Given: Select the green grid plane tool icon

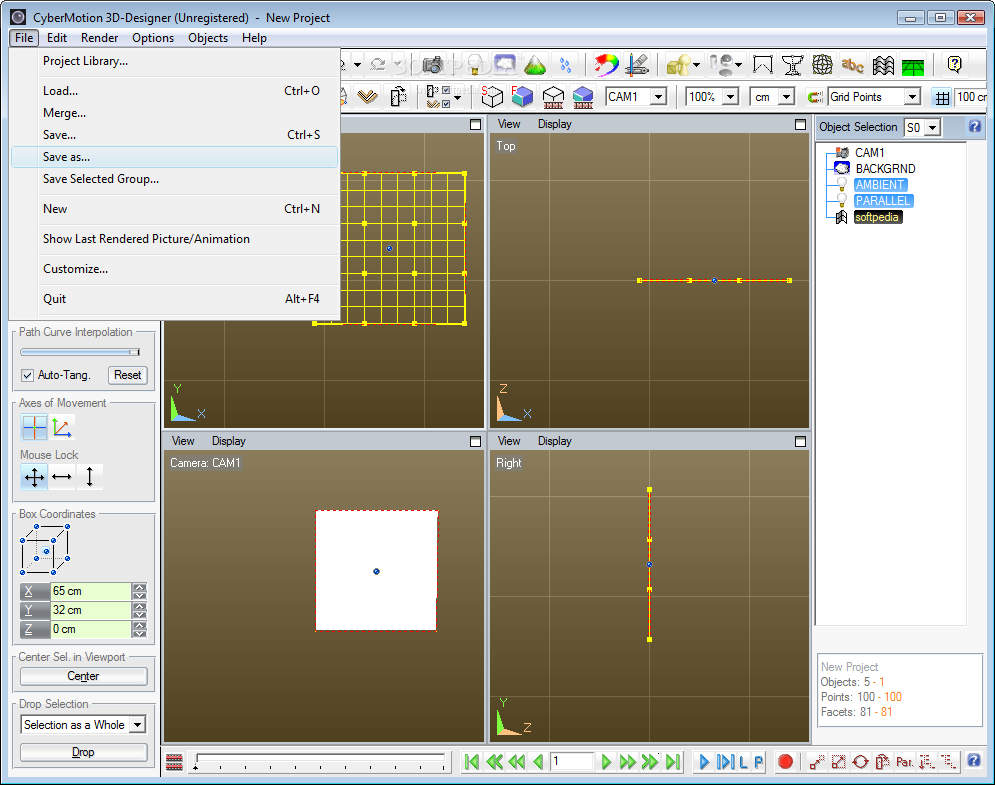Looking at the screenshot, I should coord(913,66).
